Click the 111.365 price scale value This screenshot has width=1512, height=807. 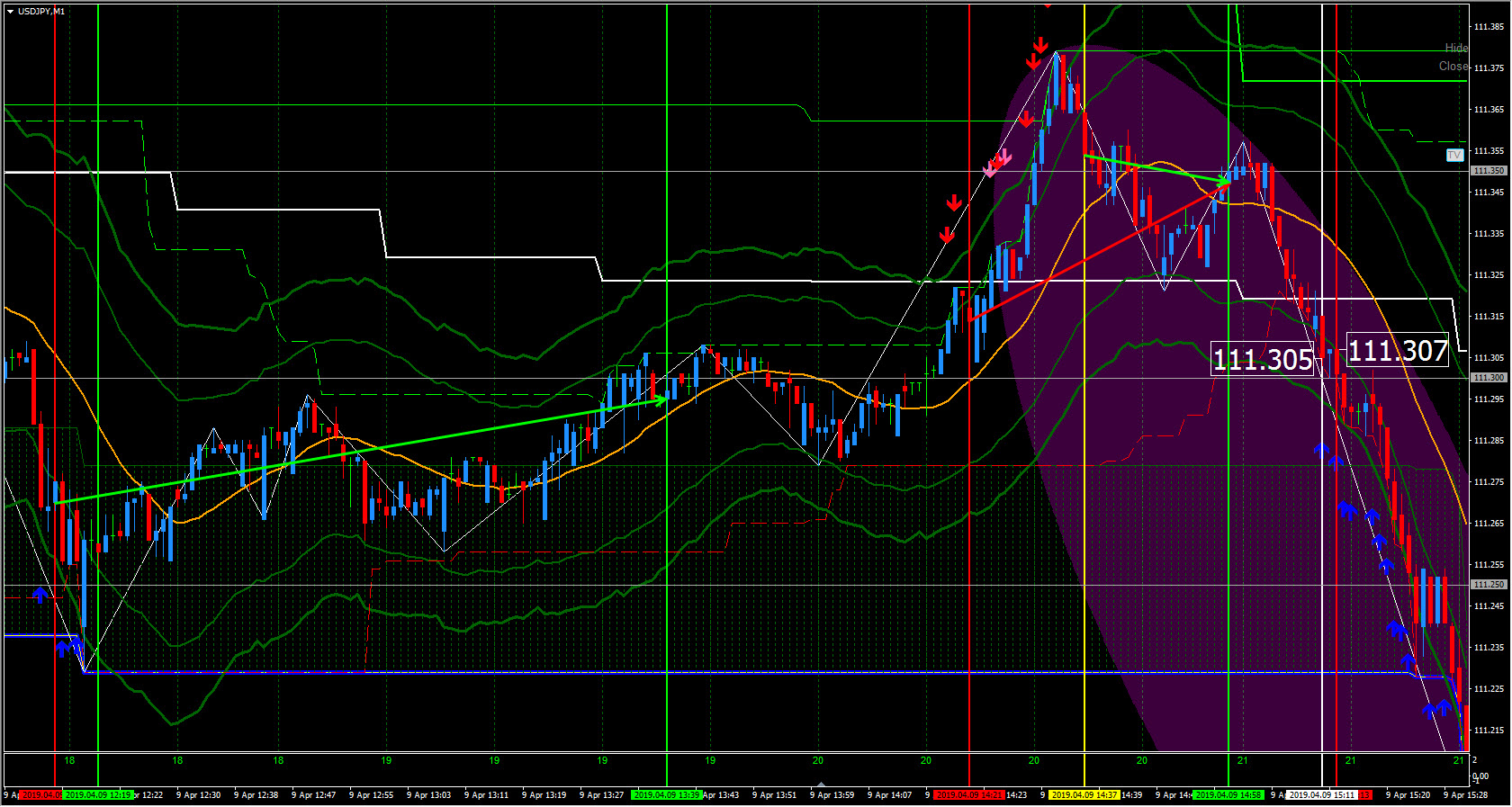1489,110
